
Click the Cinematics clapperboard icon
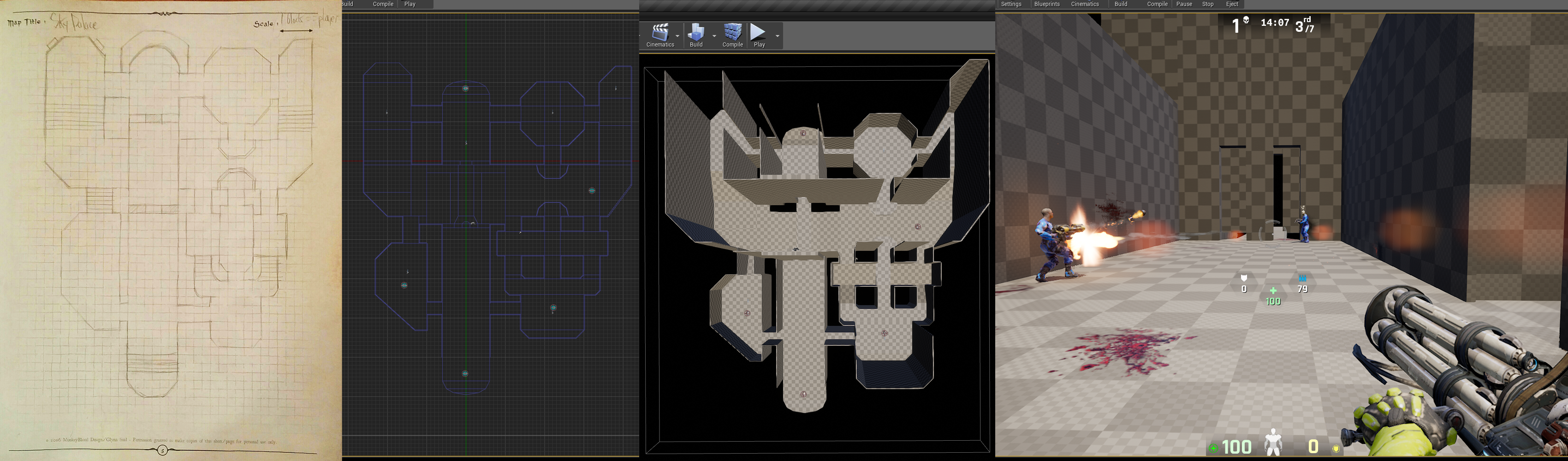click(x=660, y=32)
